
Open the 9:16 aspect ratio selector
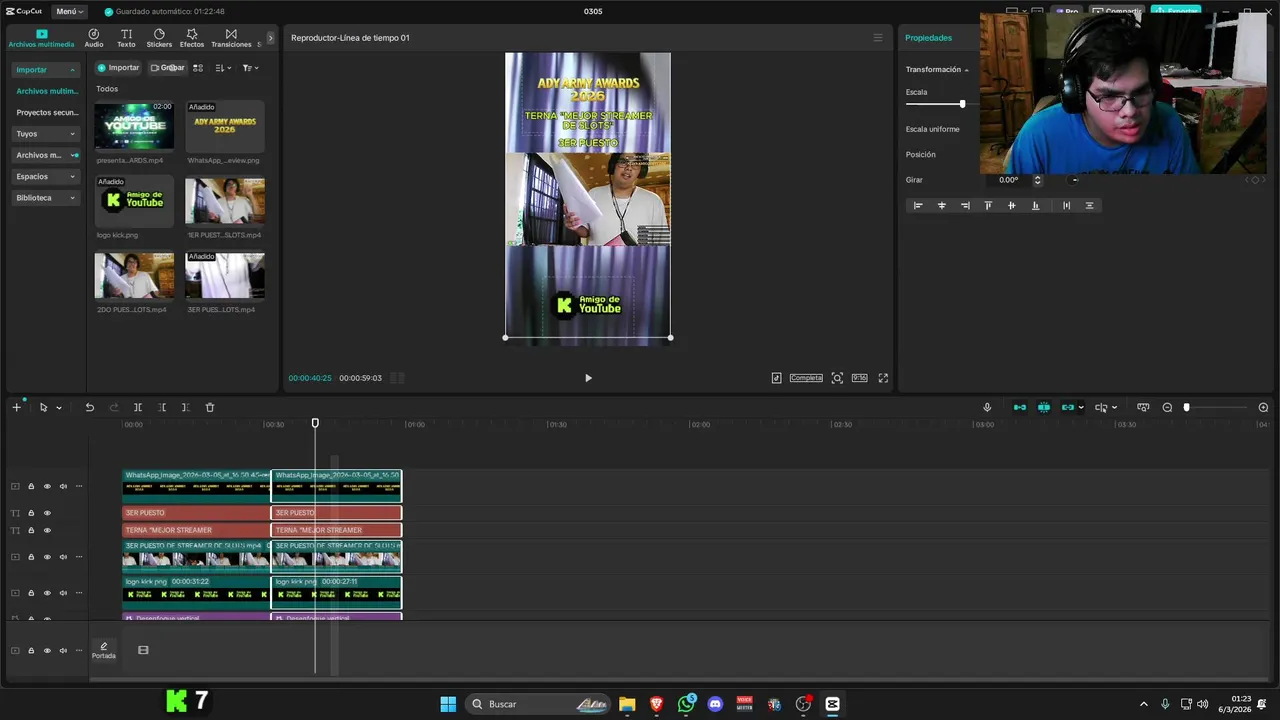tap(859, 378)
